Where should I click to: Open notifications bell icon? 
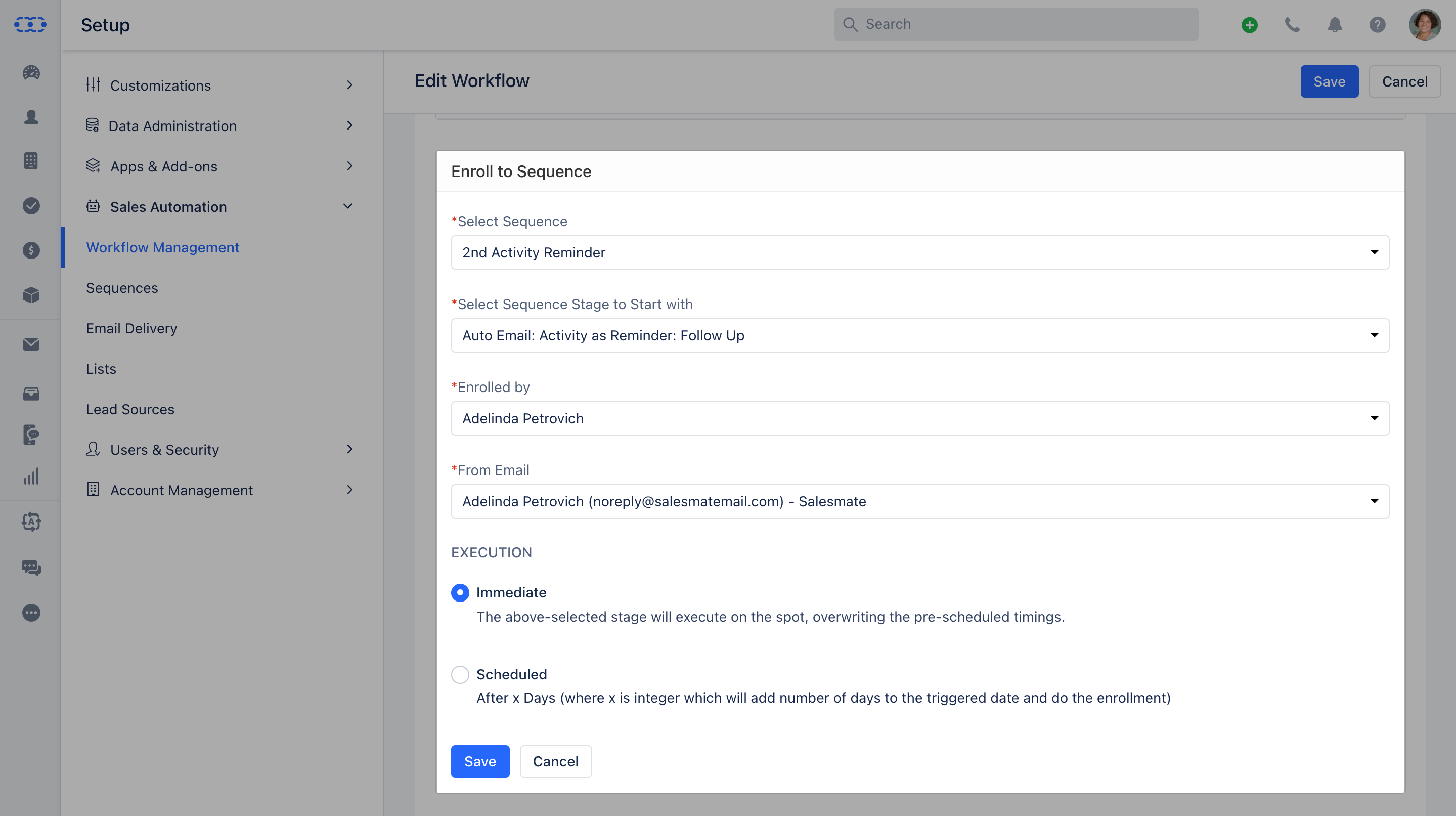pos(1335,25)
